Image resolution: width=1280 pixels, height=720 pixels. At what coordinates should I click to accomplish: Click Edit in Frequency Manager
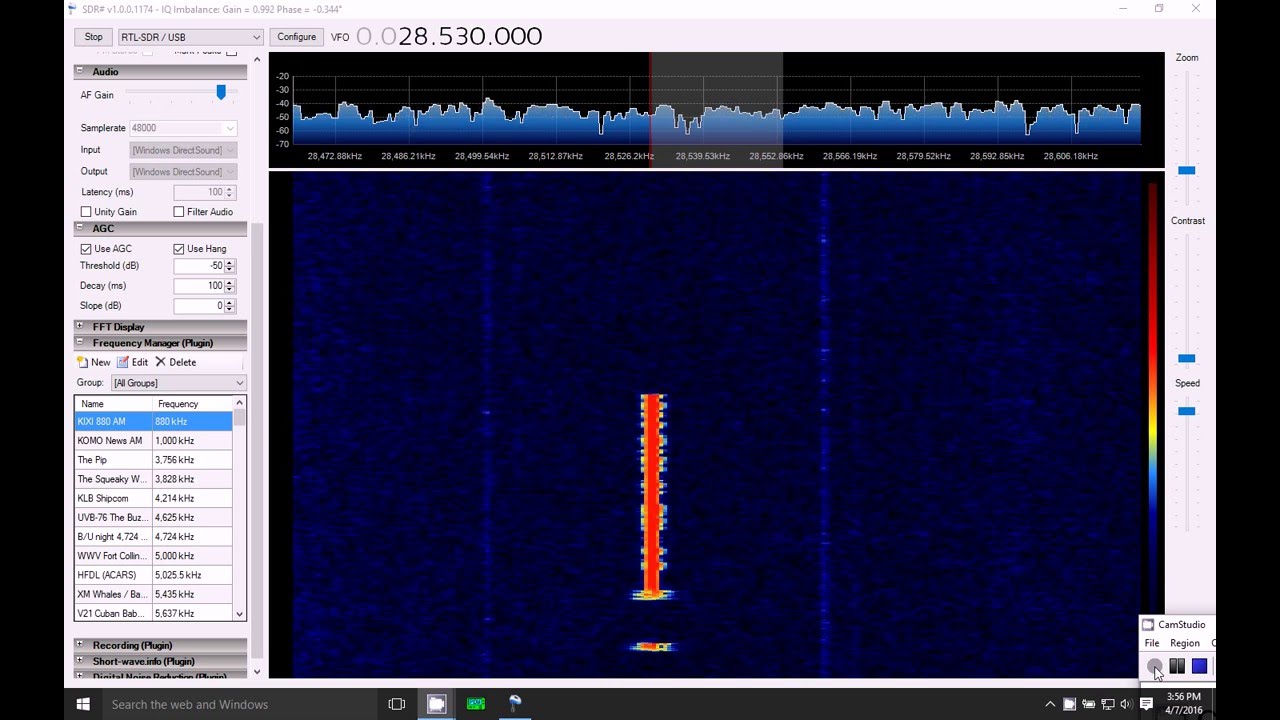[133, 362]
